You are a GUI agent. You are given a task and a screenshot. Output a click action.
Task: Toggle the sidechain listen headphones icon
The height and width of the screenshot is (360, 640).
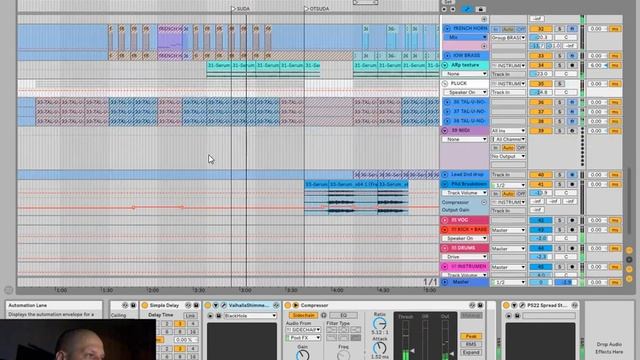(x=324, y=316)
